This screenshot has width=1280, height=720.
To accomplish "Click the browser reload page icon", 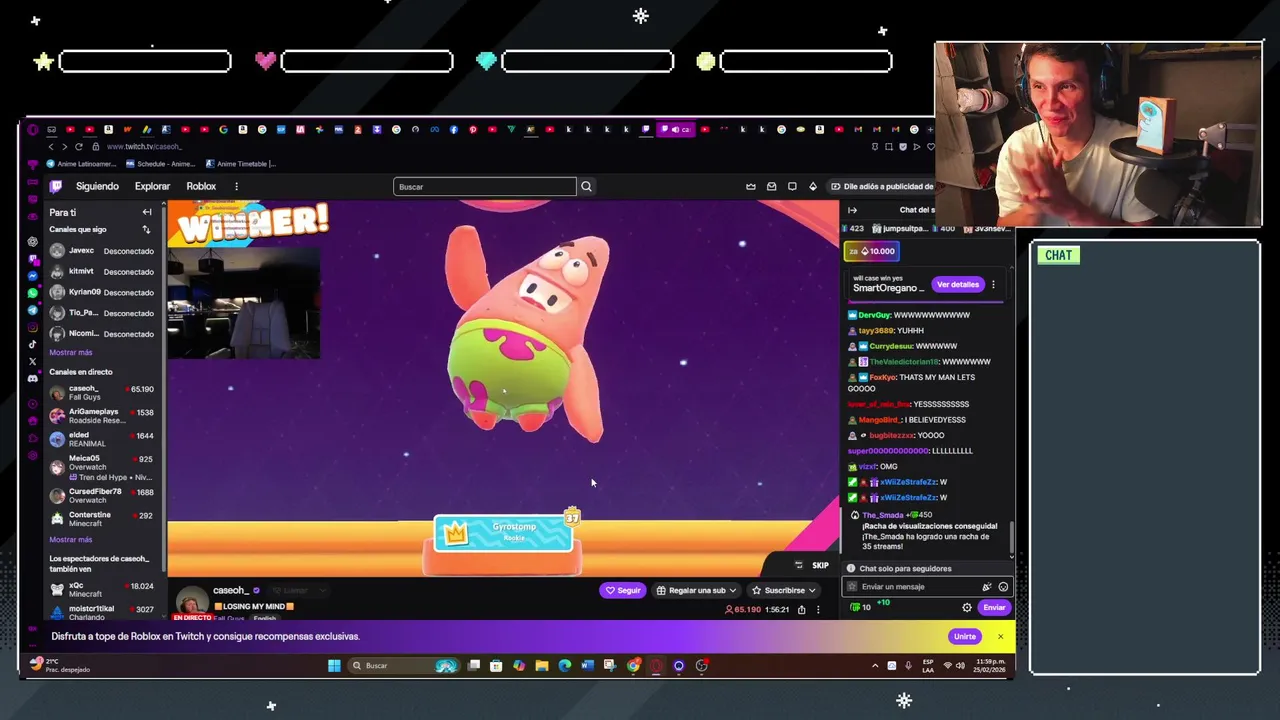I will pos(80,147).
